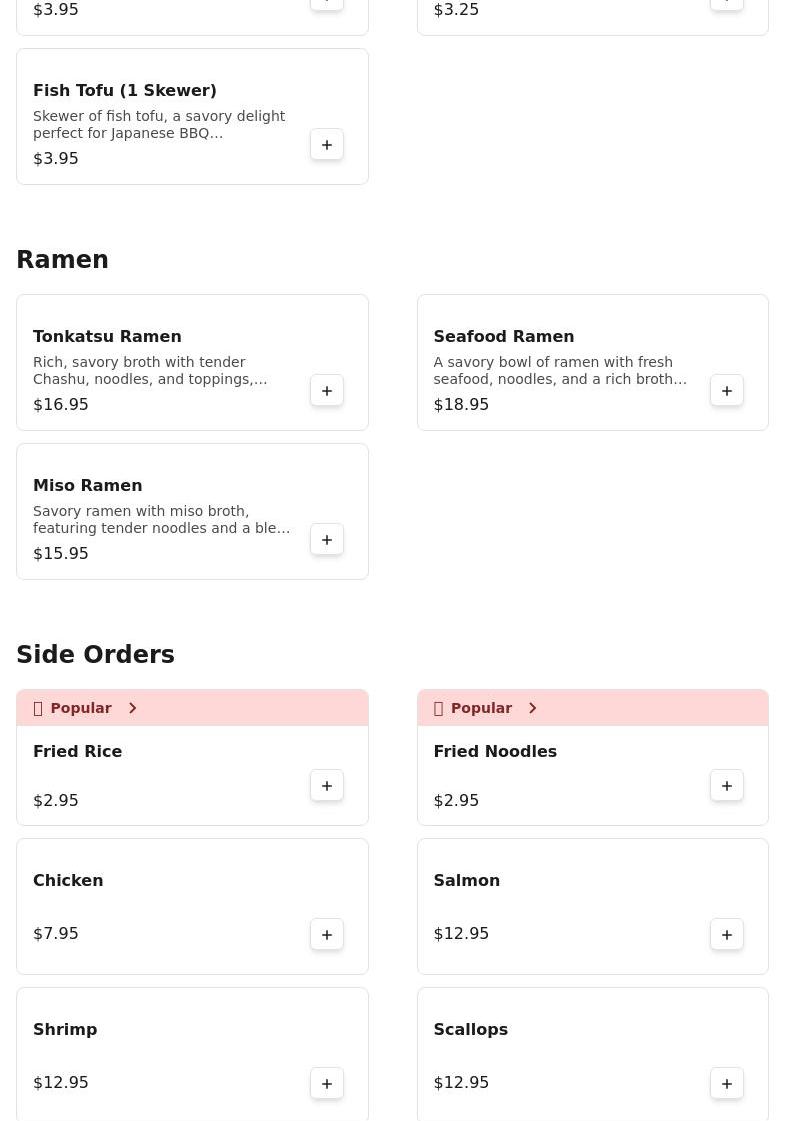
Task: Expand Popular chevron above Fried Noodles
Action: 532,708
